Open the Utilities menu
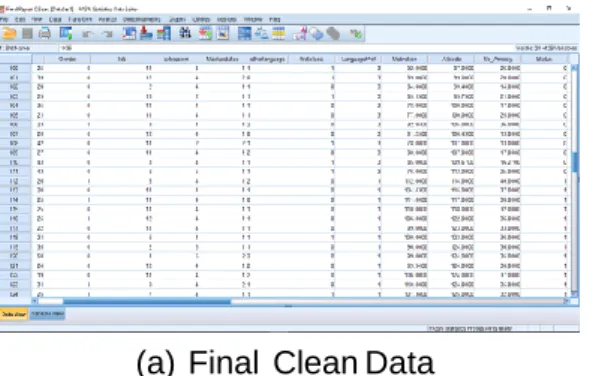The width and height of the screenshot is (590, 376). pyautogui.click(x=201, y=19)
